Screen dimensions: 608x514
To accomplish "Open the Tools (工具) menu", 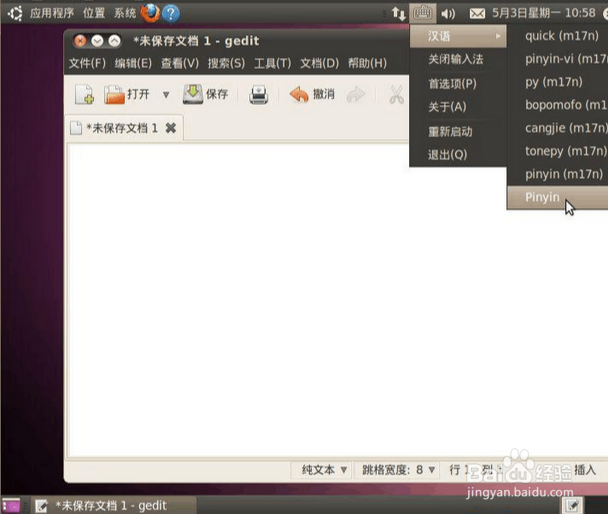I will click(272, 63).
